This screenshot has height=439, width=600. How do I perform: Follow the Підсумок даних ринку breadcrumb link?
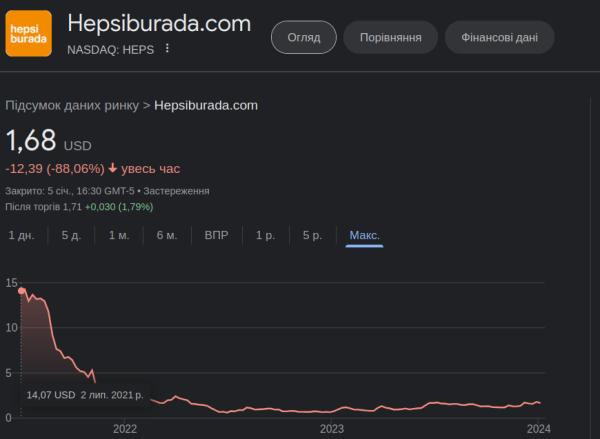[72, 105]
